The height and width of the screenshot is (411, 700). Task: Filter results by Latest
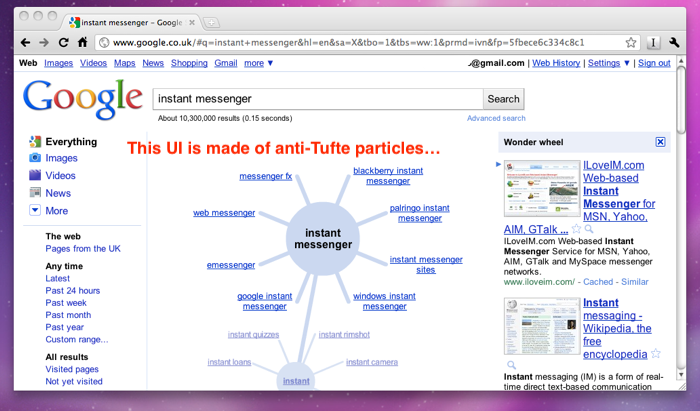(58, 278)
